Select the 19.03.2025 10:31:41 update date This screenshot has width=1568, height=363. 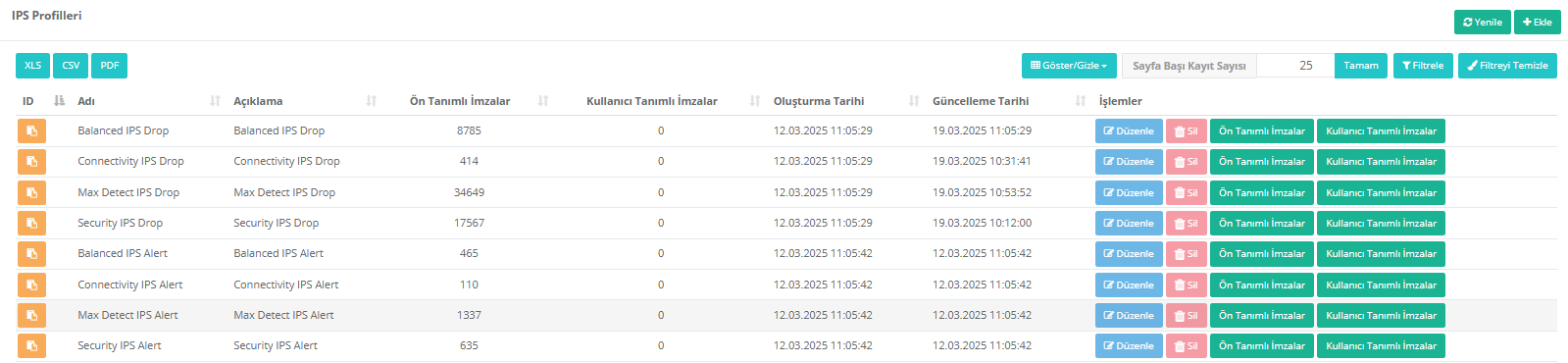(x=982, y=161)
